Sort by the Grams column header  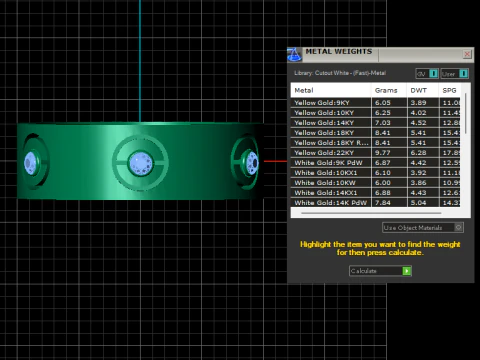pyautogui.click(x=389, y=90)
